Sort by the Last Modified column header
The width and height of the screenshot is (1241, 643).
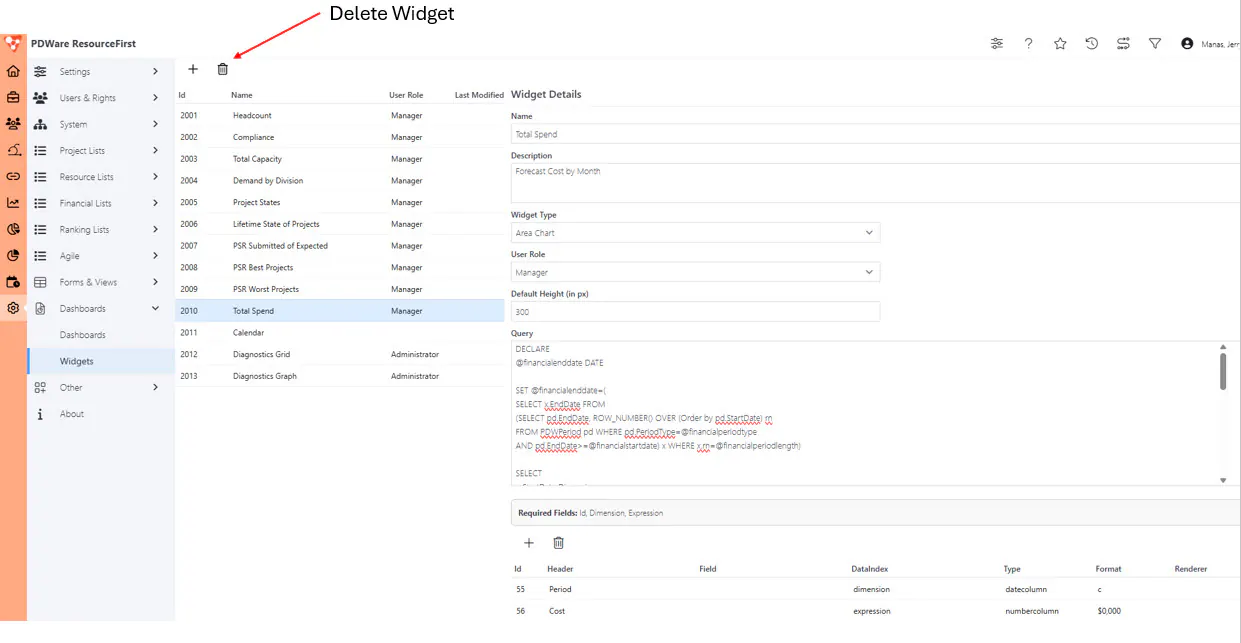pyautogui.click(x=479, y=95)
